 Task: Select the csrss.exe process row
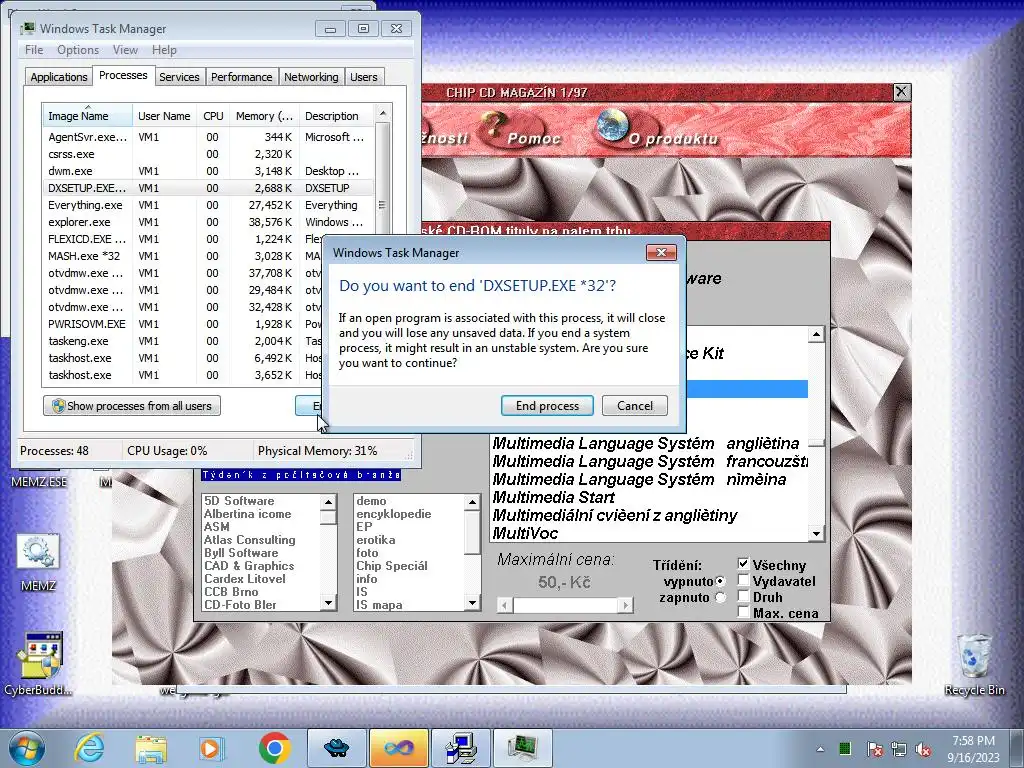(208, 154)
